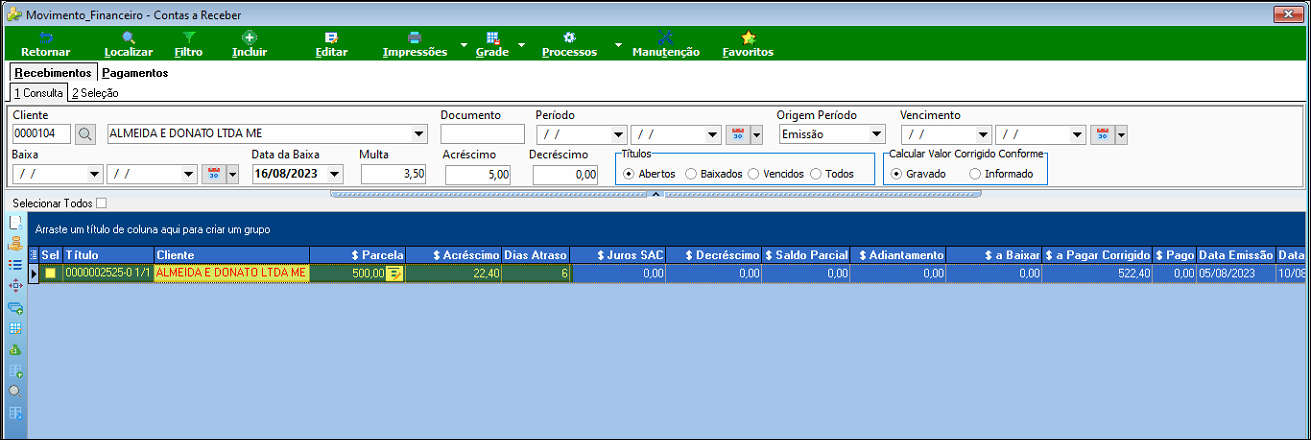The width and height of the screenshot is (1311, 440).
Task: Click the Dias Atraso column header
Action: point(536,255)
